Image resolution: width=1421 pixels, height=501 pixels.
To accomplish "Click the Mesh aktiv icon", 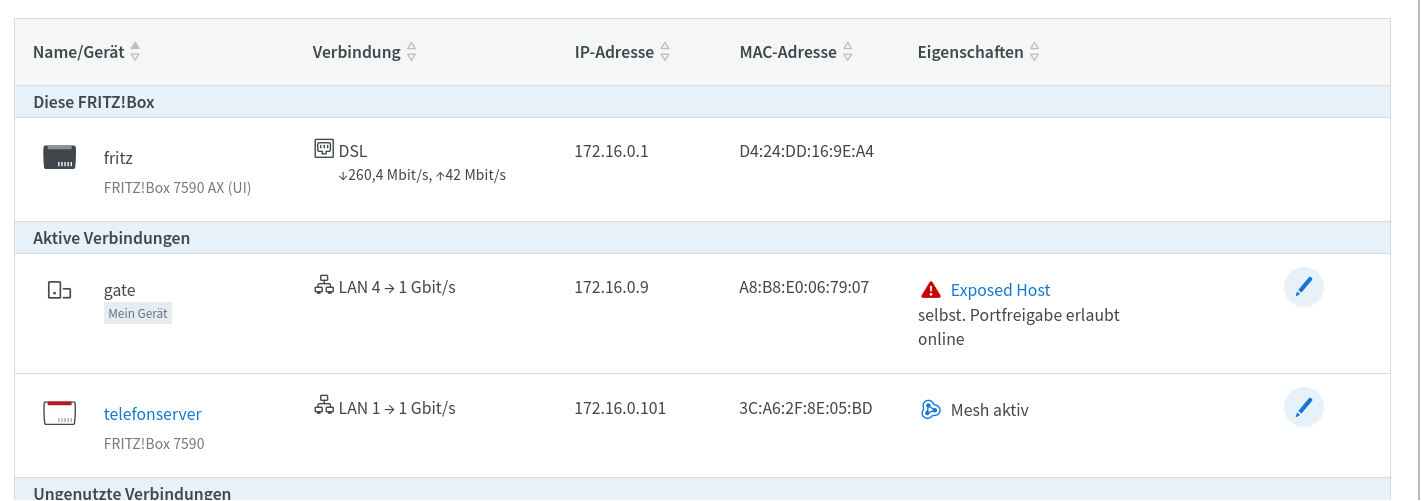I will click(931, 410).
